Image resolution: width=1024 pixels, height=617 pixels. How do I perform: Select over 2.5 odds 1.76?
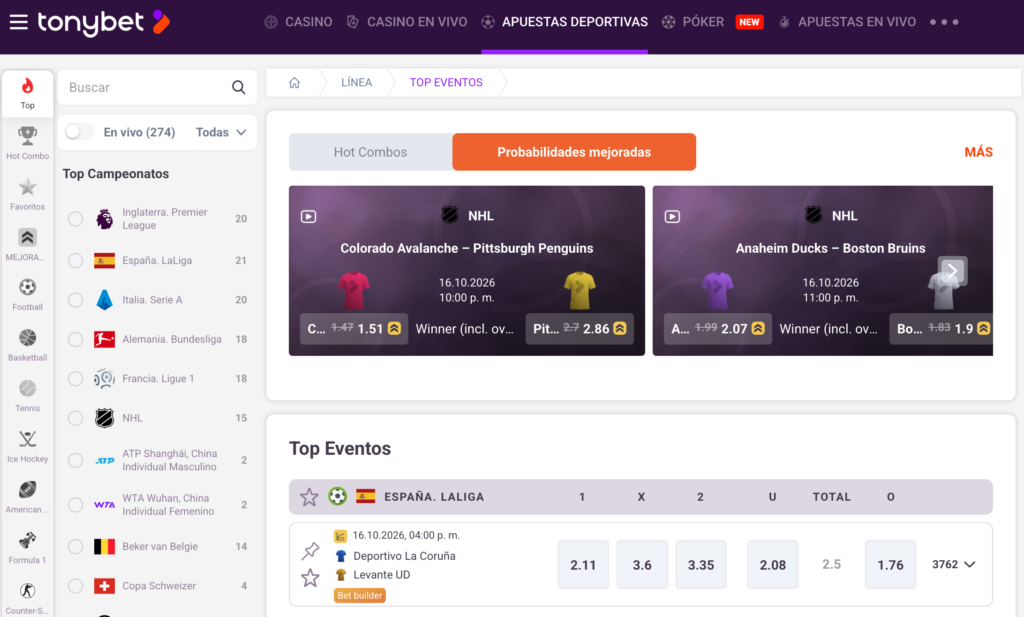click(890, 565)
